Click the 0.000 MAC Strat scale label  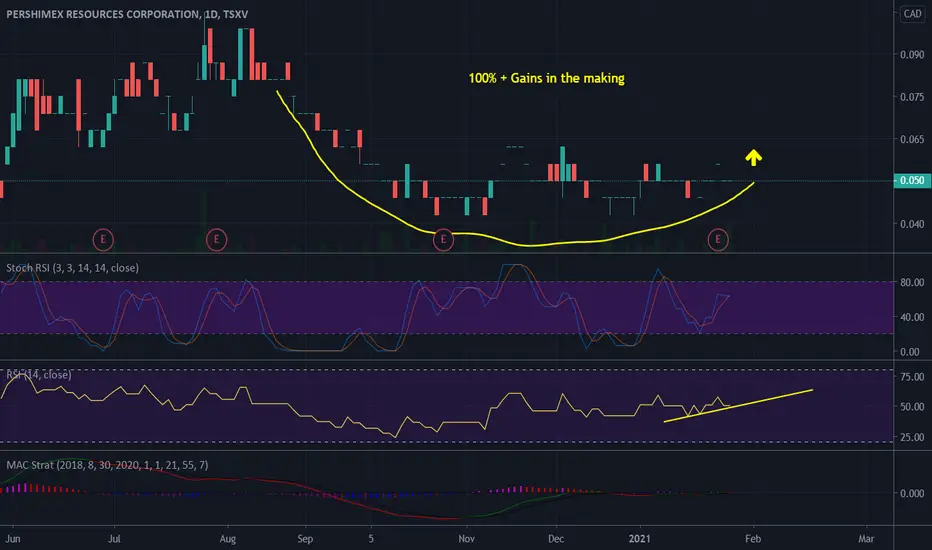pyautogui.click(x=912, y=493)
